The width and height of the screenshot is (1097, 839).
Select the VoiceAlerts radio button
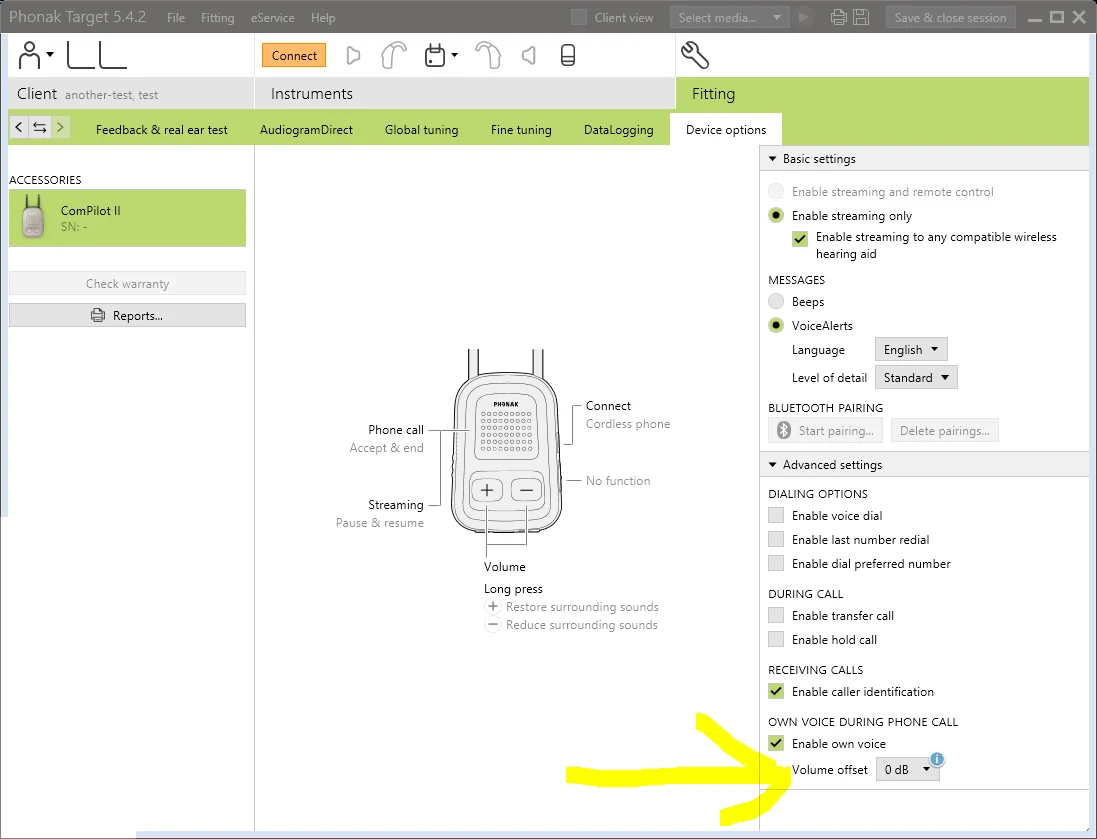click(776, 325)
